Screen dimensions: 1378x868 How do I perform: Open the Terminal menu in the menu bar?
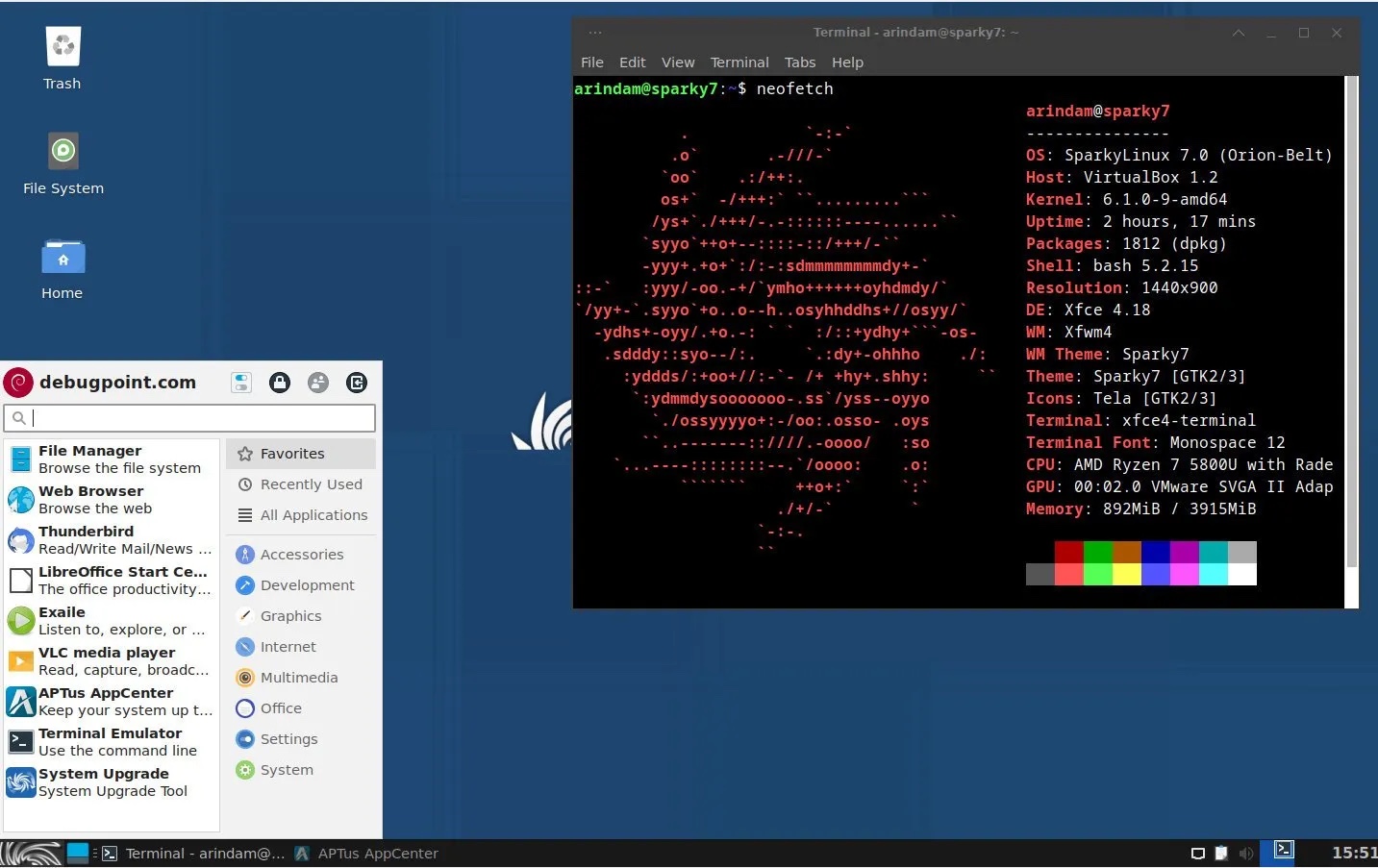coord(739,62)
